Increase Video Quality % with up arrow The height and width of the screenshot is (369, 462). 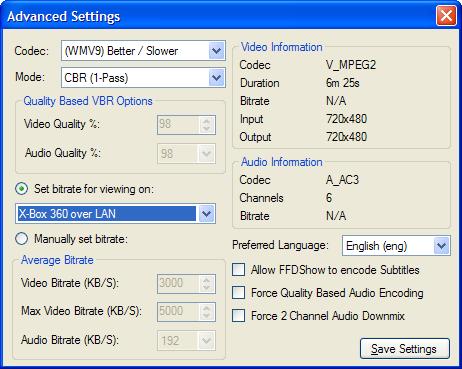(x=207, y=121)
